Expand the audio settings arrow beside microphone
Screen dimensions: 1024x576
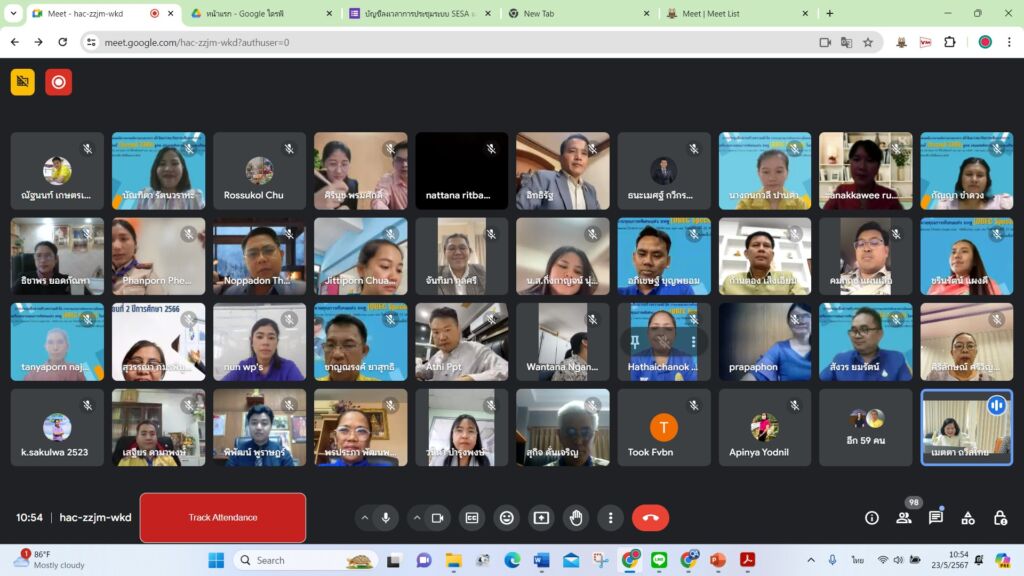tap(363, 517)
